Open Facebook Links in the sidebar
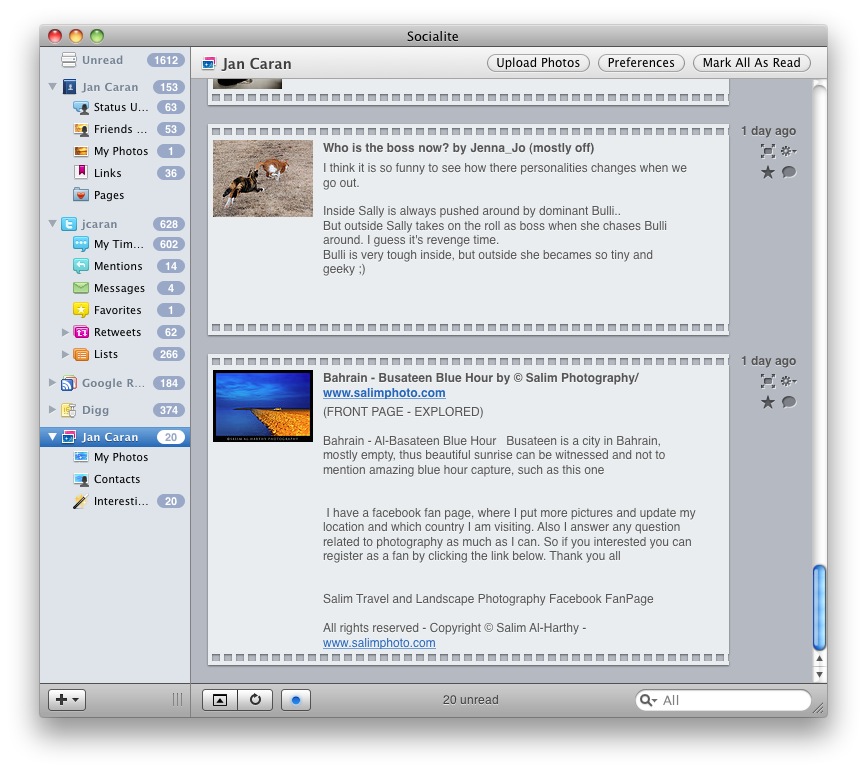 107,173
